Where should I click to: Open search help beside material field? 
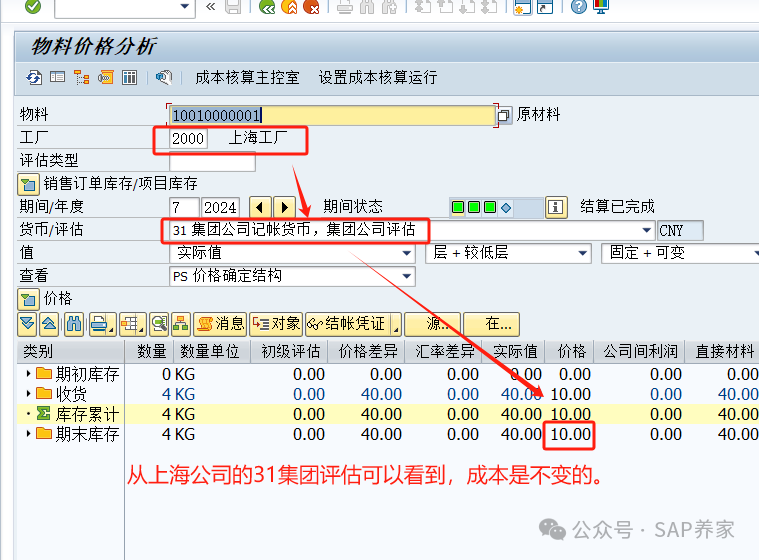[503, 116]
